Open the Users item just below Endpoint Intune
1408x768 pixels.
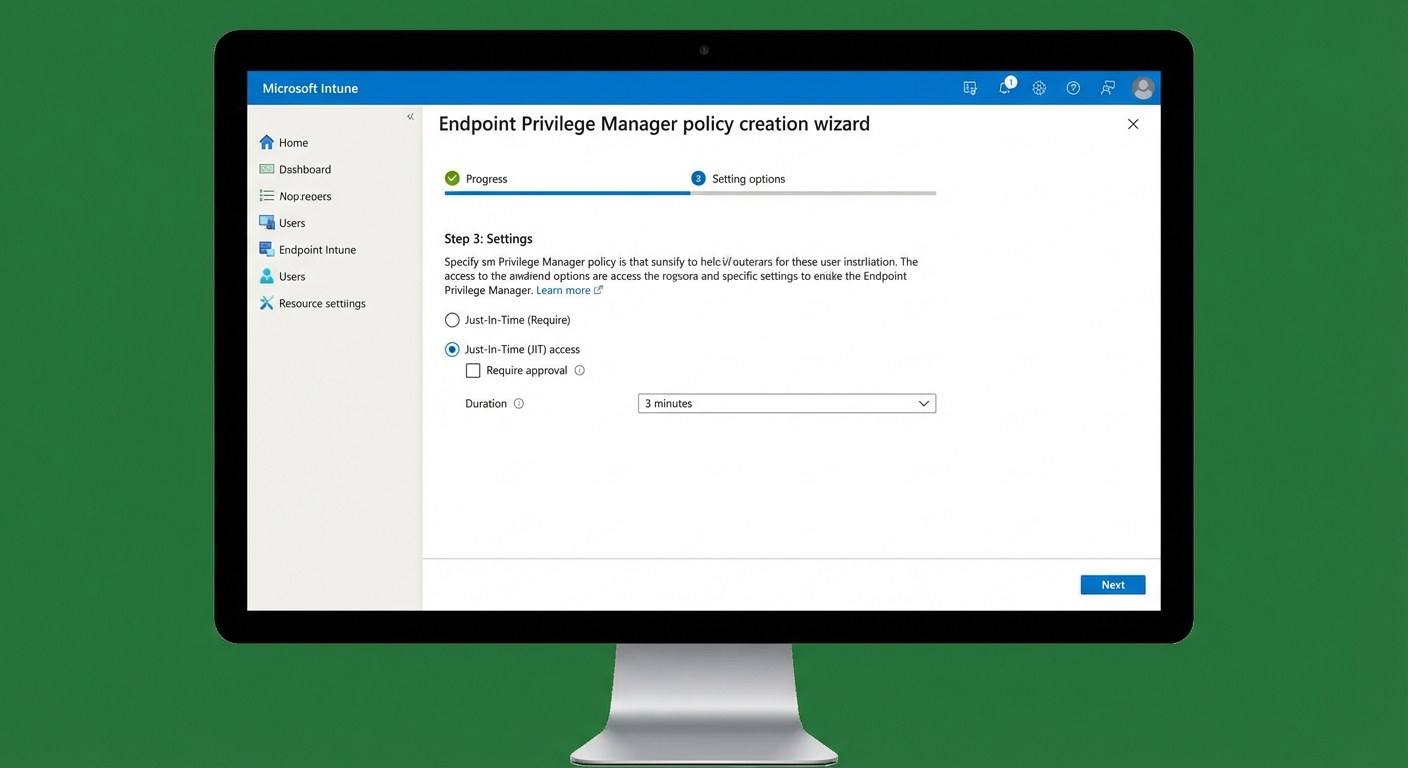(282, 277)
